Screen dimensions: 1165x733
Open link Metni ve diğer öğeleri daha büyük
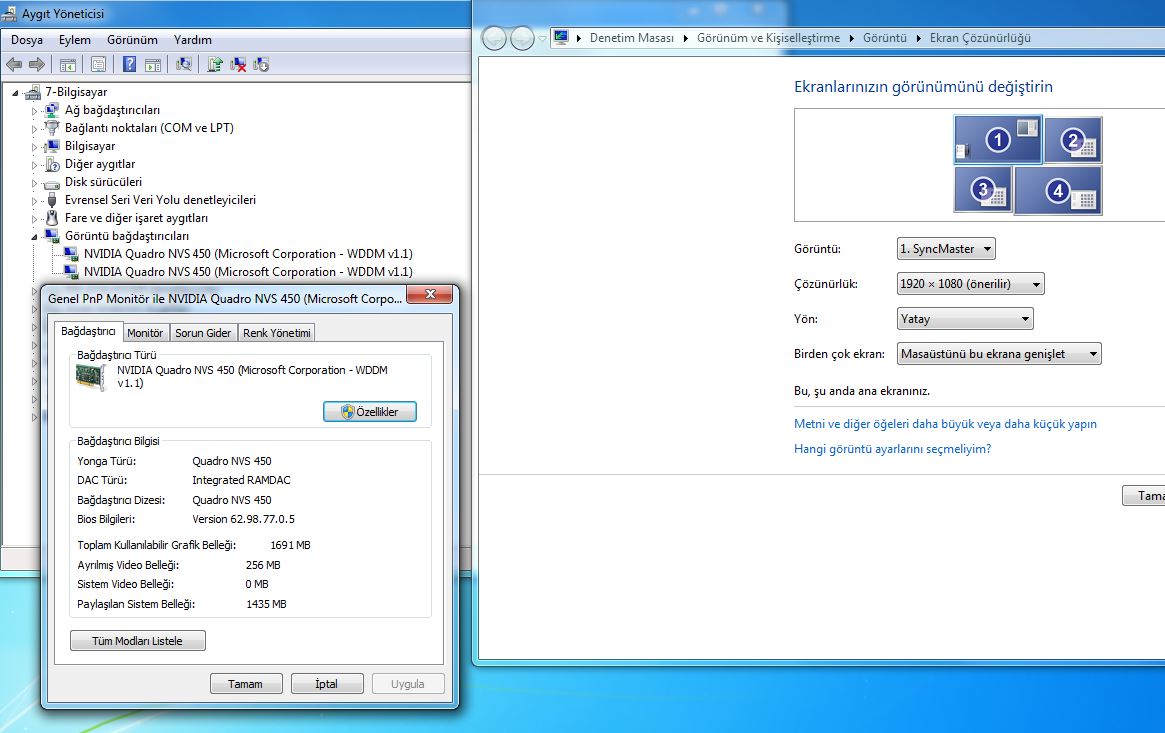coord(945,424)
